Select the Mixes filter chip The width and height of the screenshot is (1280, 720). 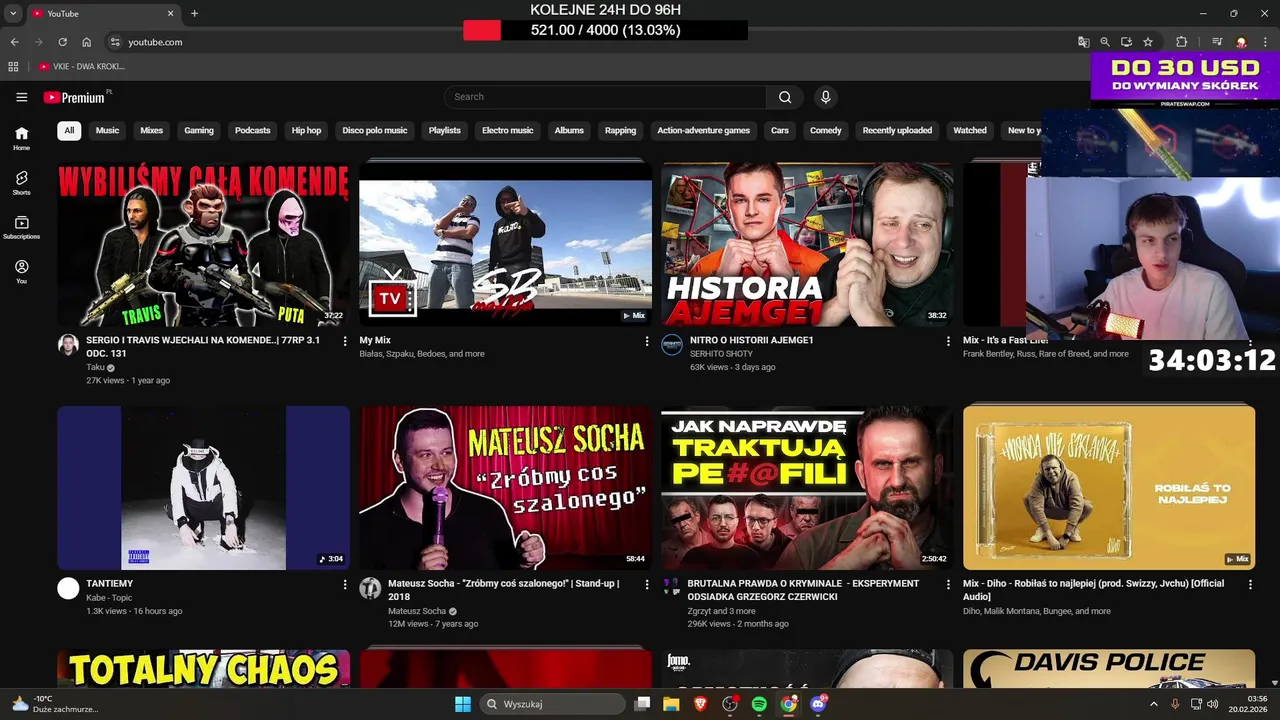point(151,130)
